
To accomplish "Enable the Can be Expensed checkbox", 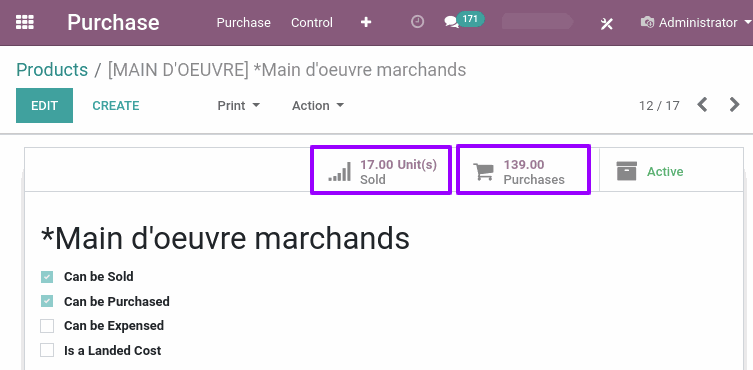I will (x=47, y=326).
